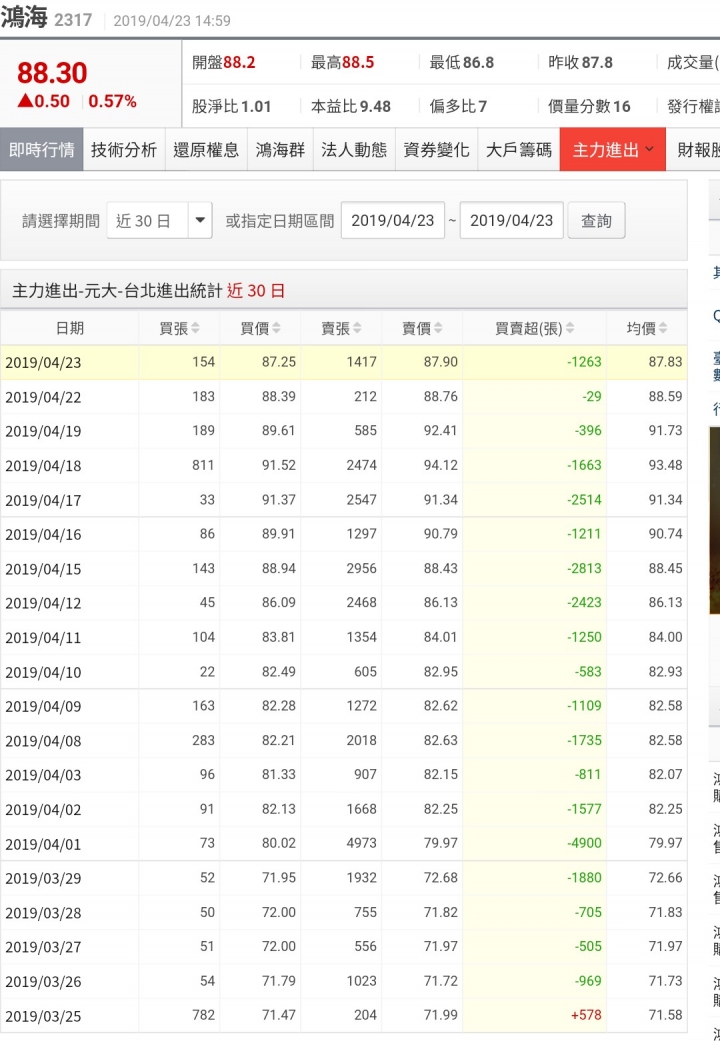Image resolution: width=720 pixels, height=1041 pixels.
Task: Click the 最低86.8 low price
Action: pyautogui.click(x=462, y=62)
